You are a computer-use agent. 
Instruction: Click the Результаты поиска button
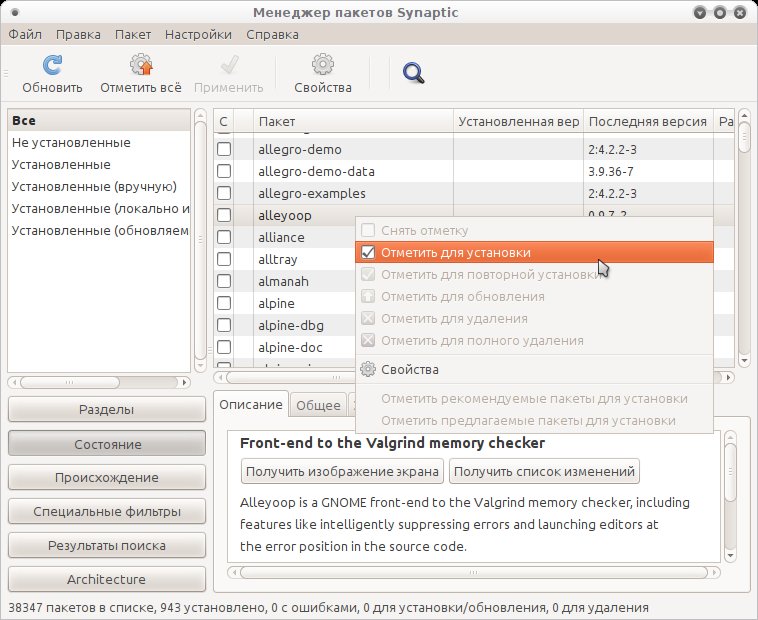[x=107, y=545]
